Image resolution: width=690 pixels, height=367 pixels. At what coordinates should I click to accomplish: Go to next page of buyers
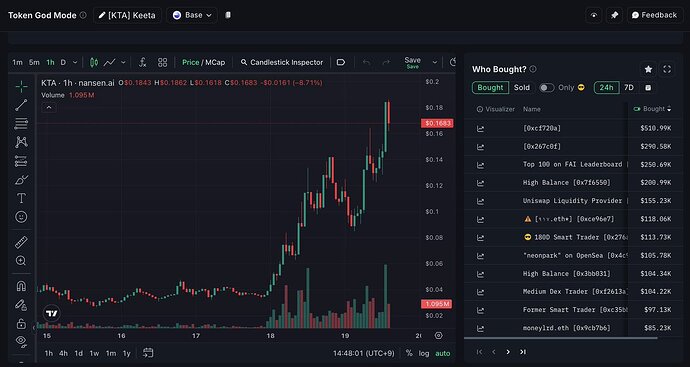tap(508, 352)
